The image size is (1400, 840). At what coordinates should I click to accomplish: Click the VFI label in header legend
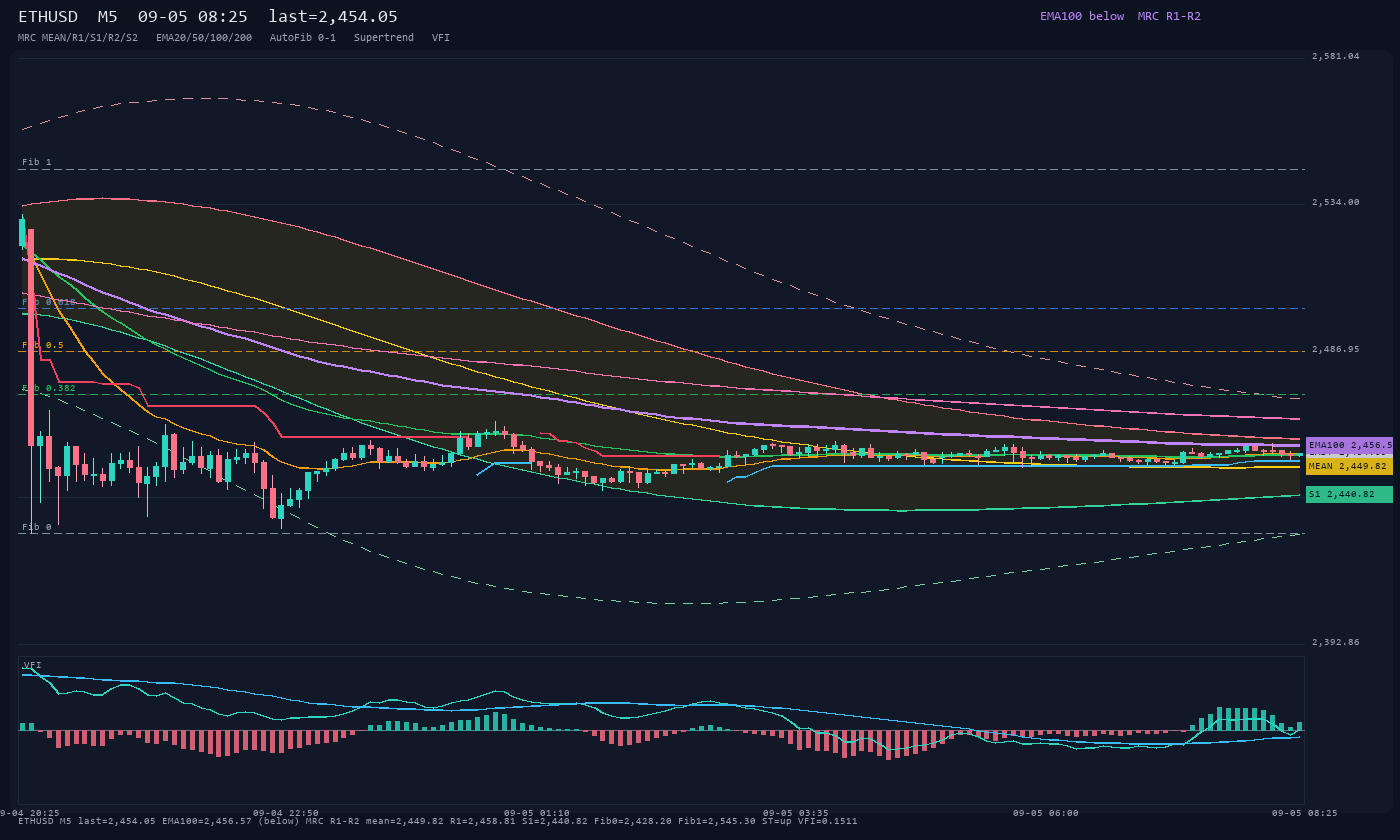(441, 37)
